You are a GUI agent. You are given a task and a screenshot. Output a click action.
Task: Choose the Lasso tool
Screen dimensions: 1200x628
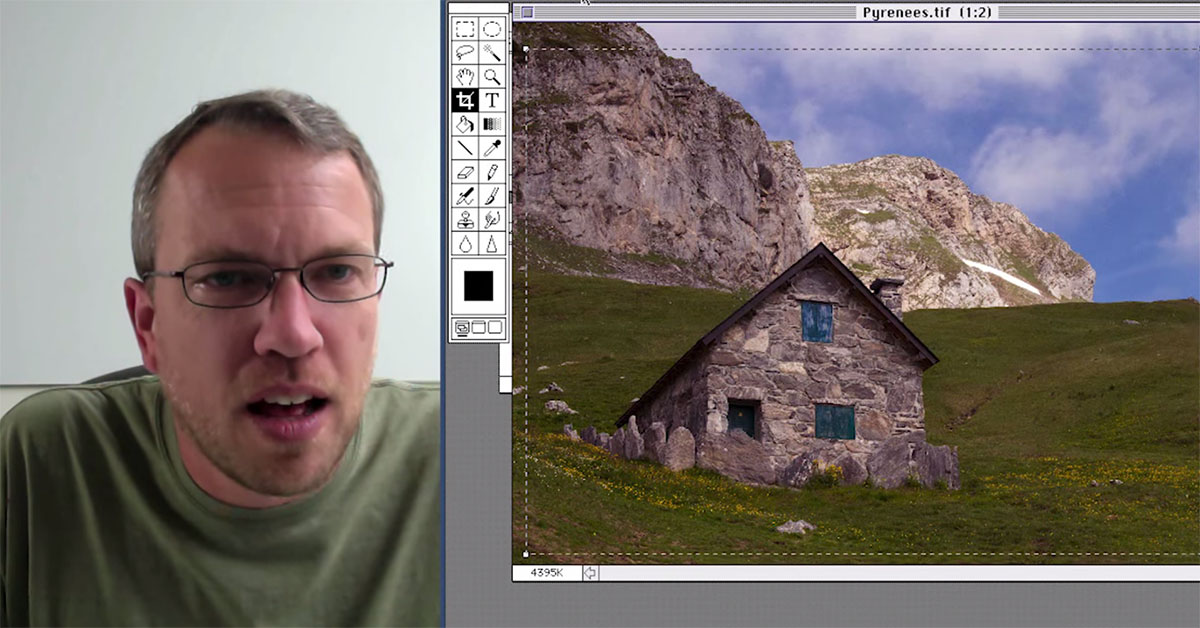[x=464, y=52]
